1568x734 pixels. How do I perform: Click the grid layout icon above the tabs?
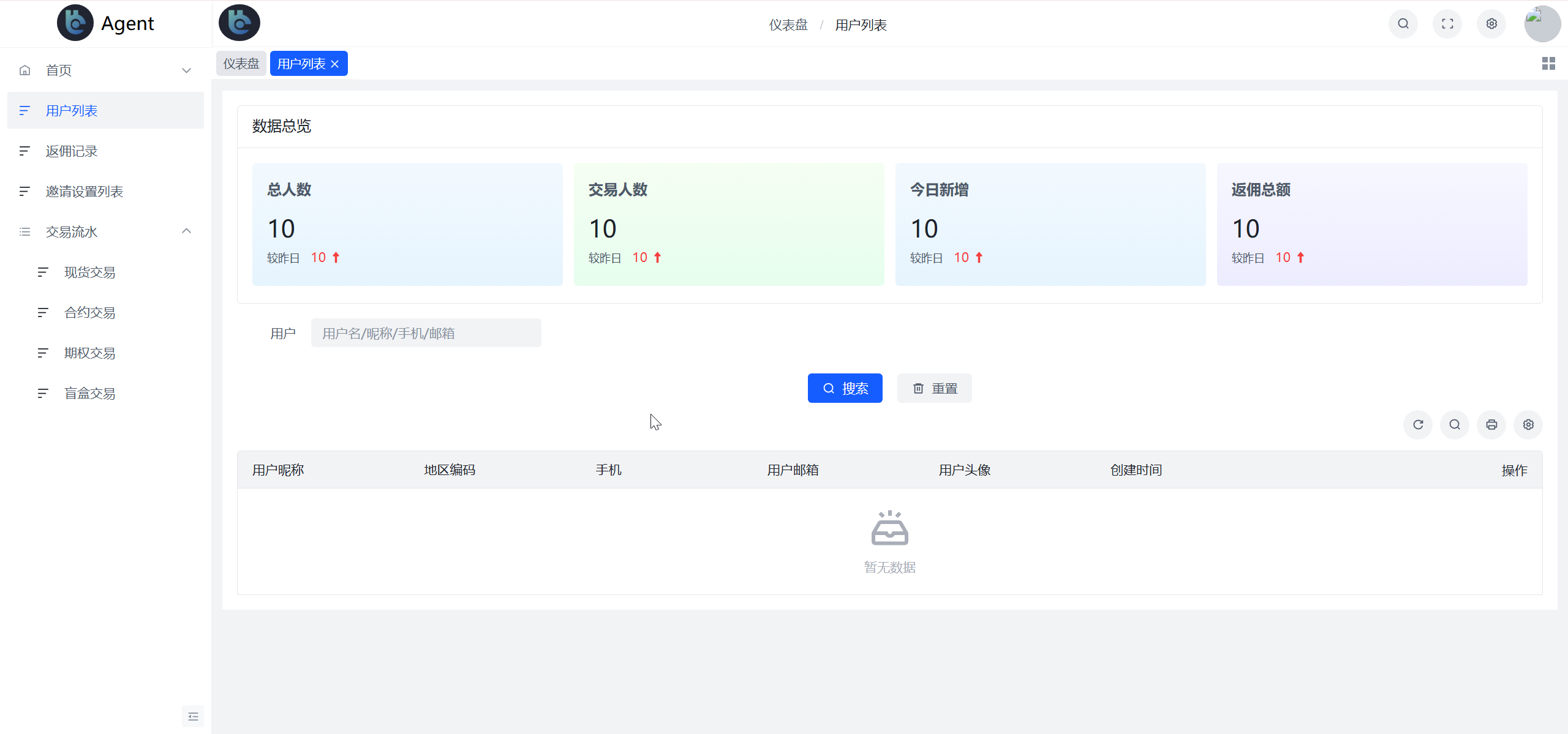[1549, 63]
